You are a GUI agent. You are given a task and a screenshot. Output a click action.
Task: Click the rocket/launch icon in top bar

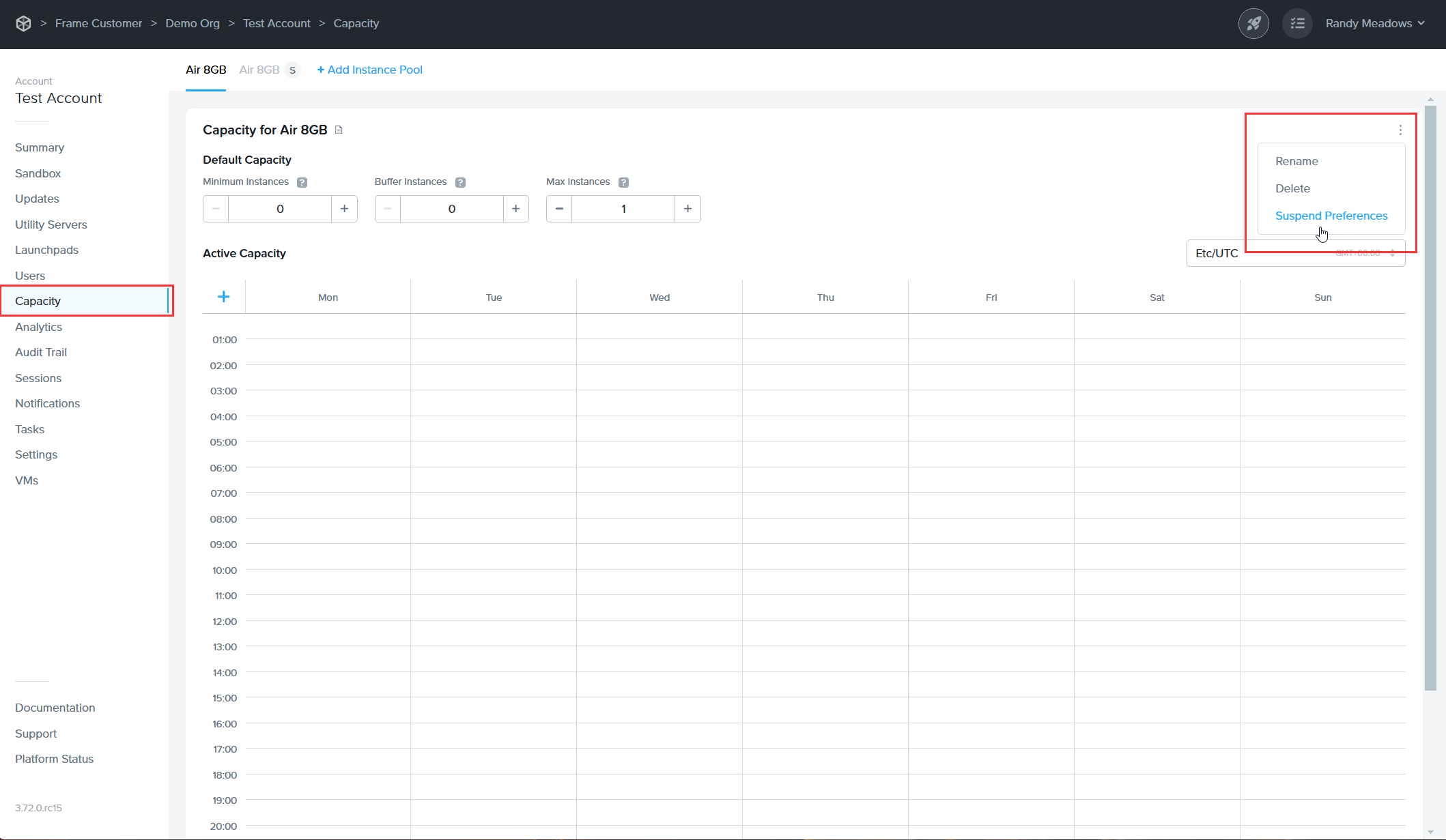coord(1254,23)
